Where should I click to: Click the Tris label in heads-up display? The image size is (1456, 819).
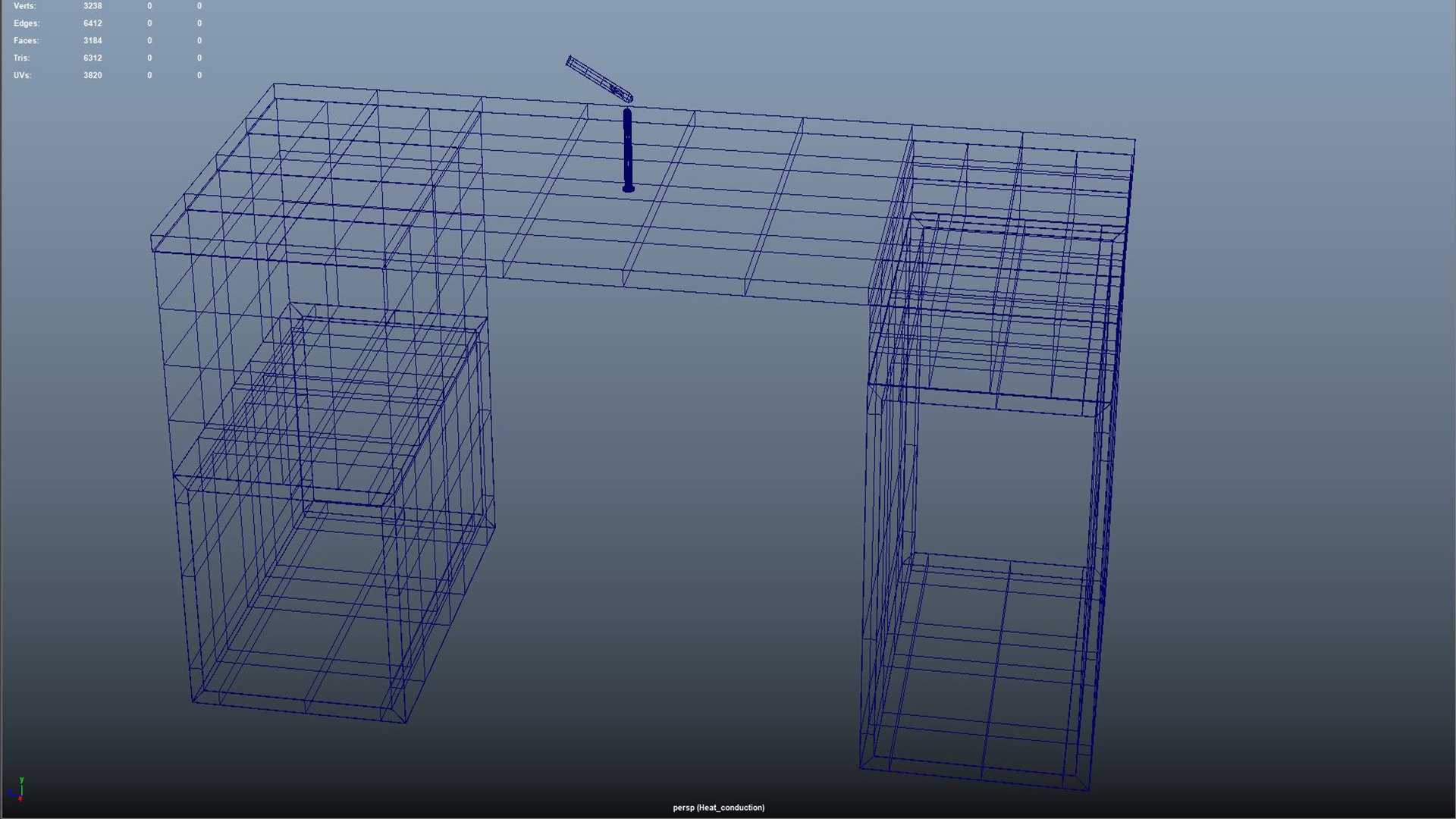coord(21,58)
